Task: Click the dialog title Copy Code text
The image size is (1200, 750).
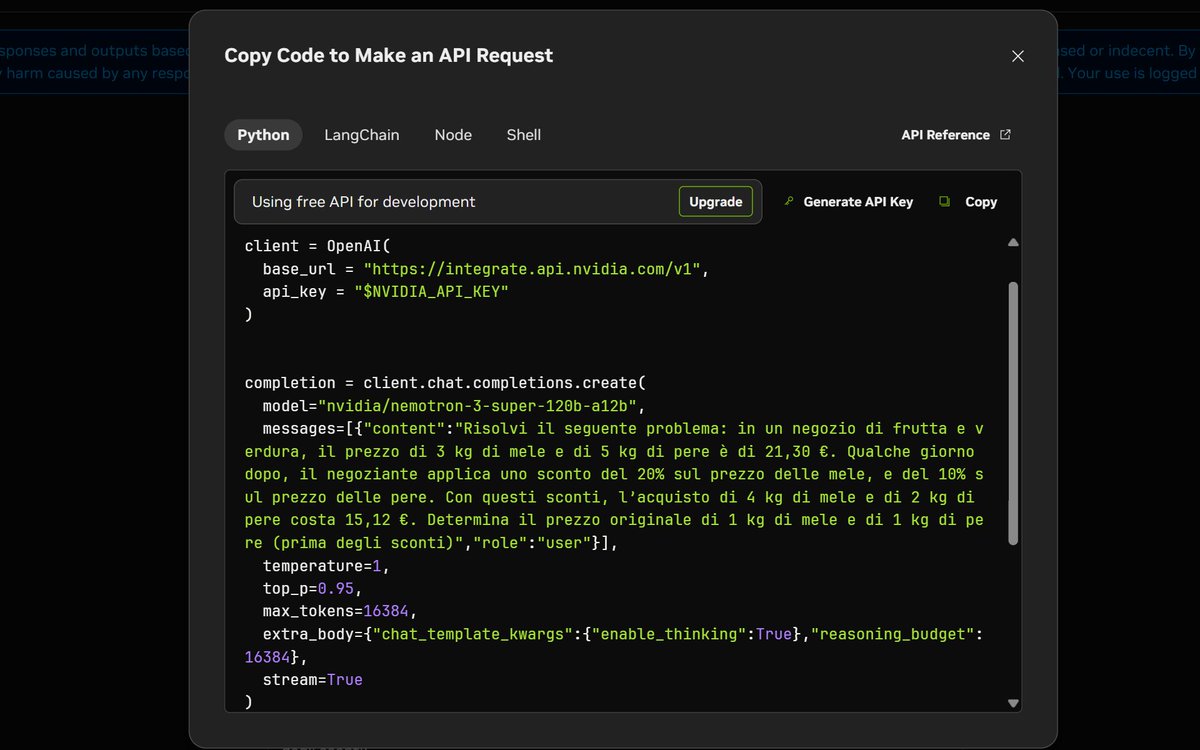Action: click(x=389, y=56)
